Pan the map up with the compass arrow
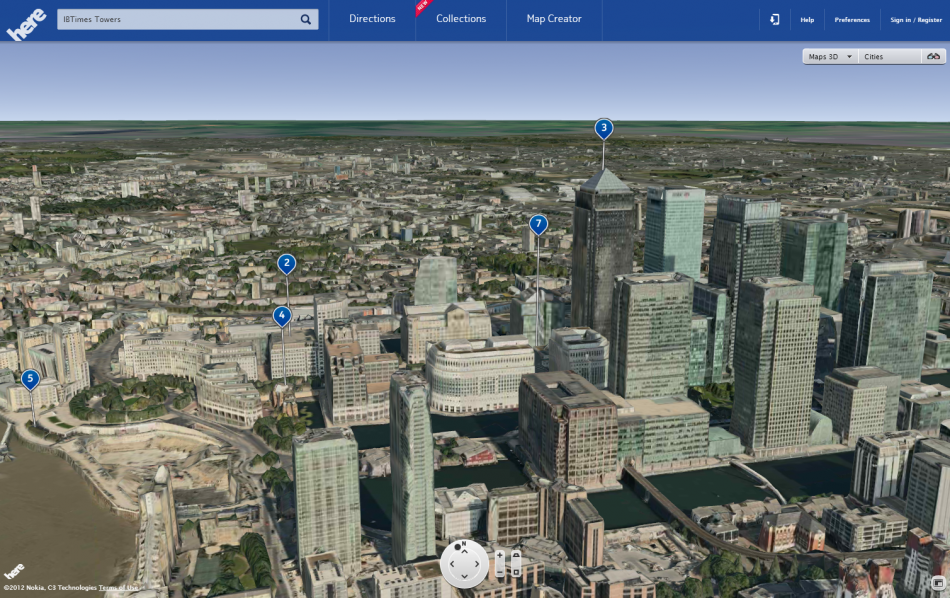 [x=465, y=551]
